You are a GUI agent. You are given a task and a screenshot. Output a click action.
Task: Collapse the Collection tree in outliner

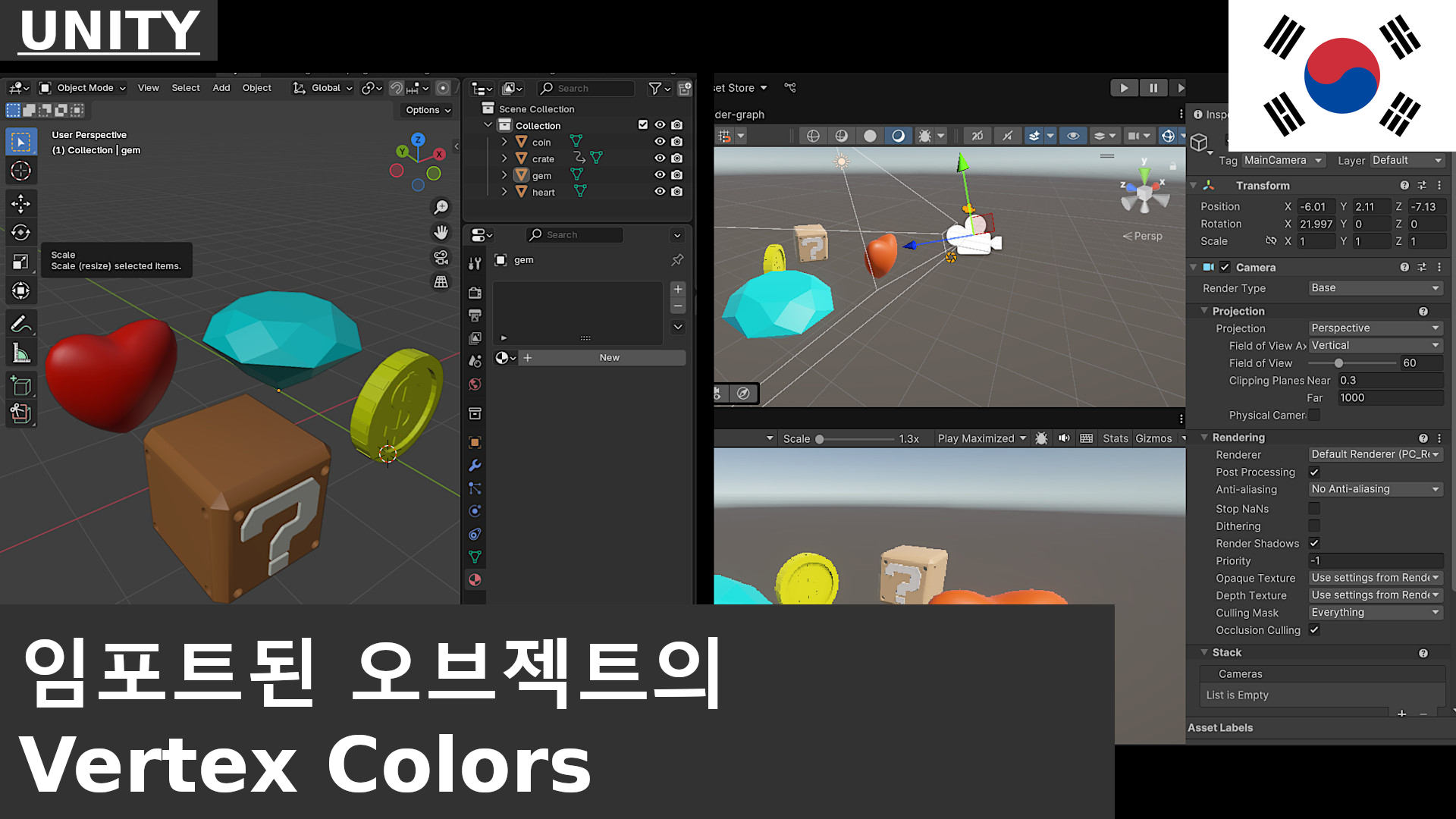point(488,125)
